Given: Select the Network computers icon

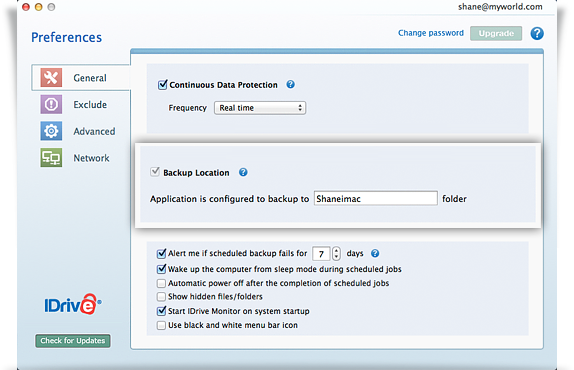Looking at the screenshot, I should click(x=51, y=158).
